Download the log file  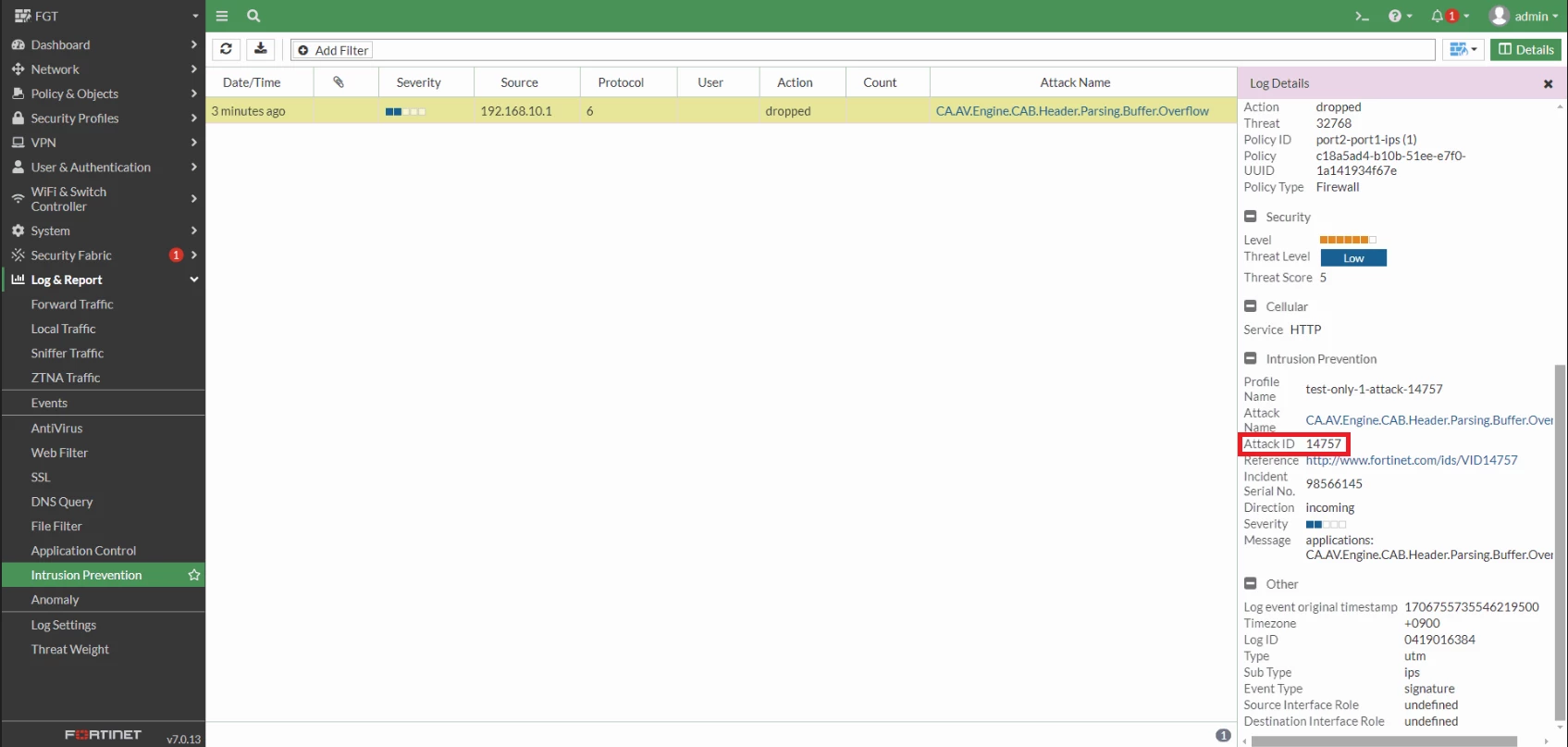point(261,49)
